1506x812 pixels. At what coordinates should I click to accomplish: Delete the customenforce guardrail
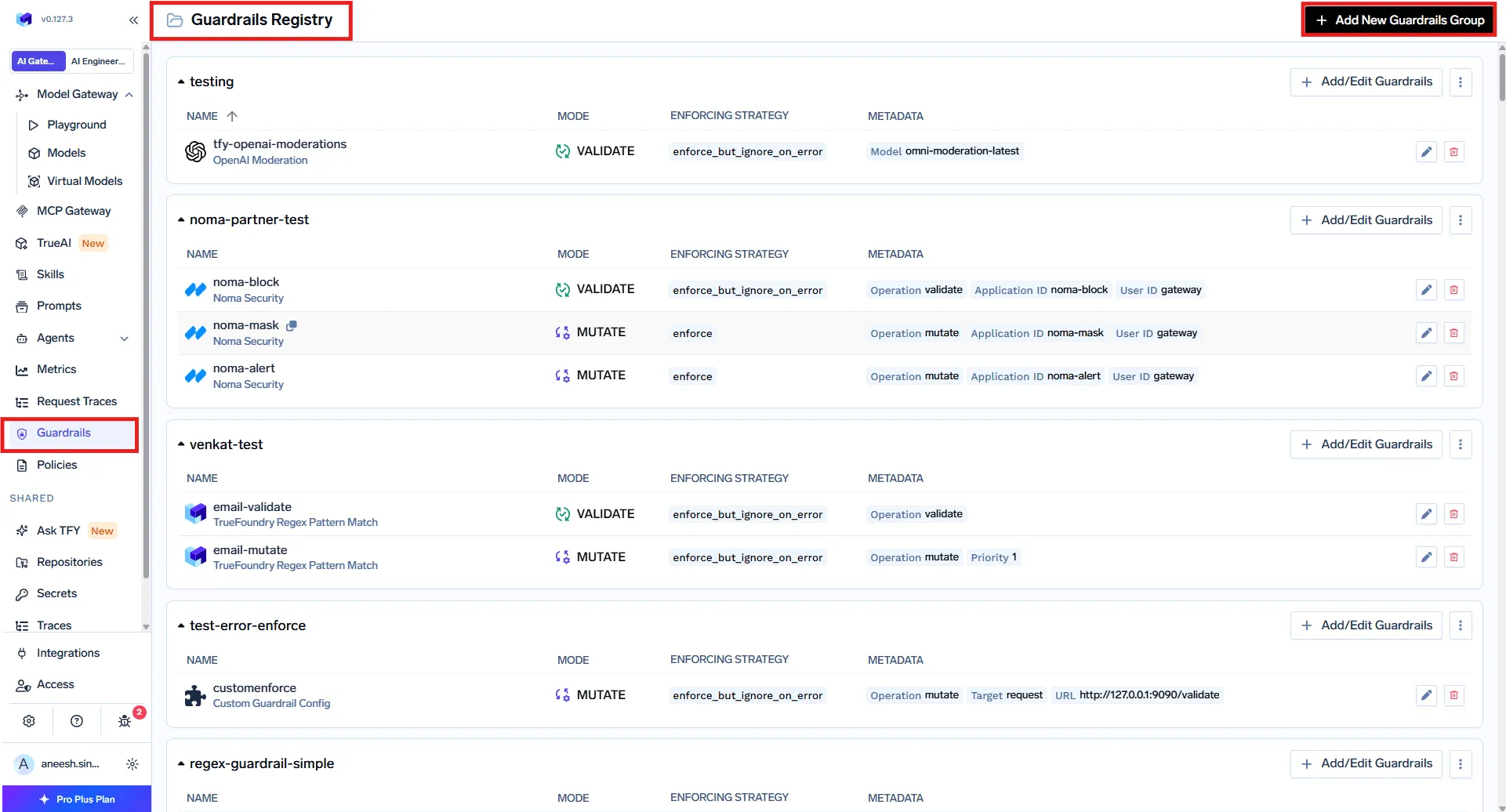[1453, 695]
